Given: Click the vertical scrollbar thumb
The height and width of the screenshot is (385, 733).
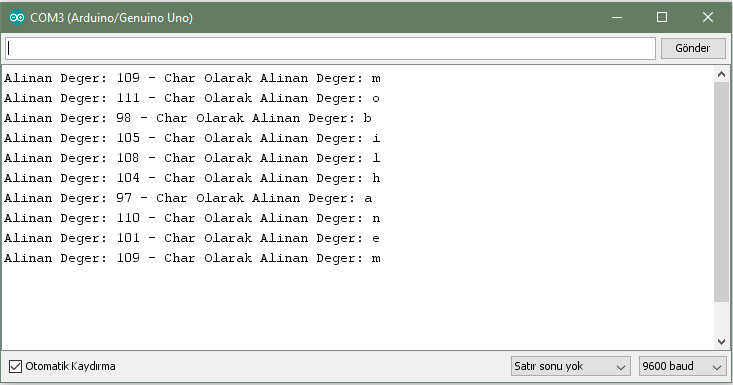Looking at the screenshot, I should 721,192.
